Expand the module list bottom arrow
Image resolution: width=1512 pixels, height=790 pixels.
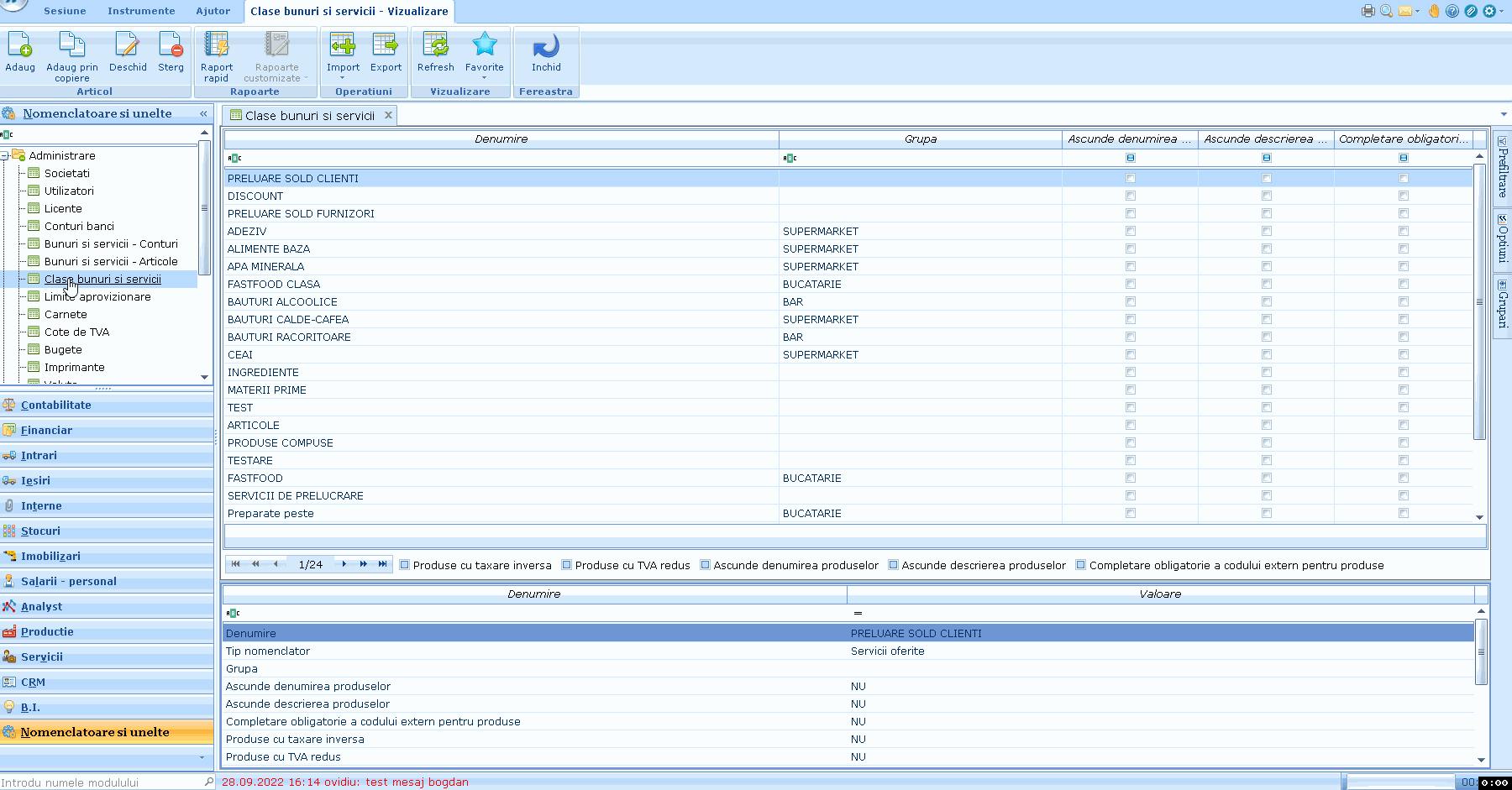point(202,757)
